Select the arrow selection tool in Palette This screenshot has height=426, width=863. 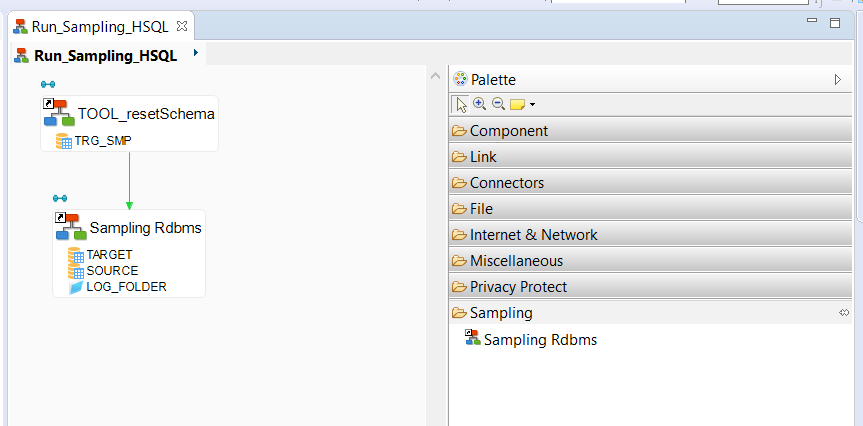coord(460,105)
